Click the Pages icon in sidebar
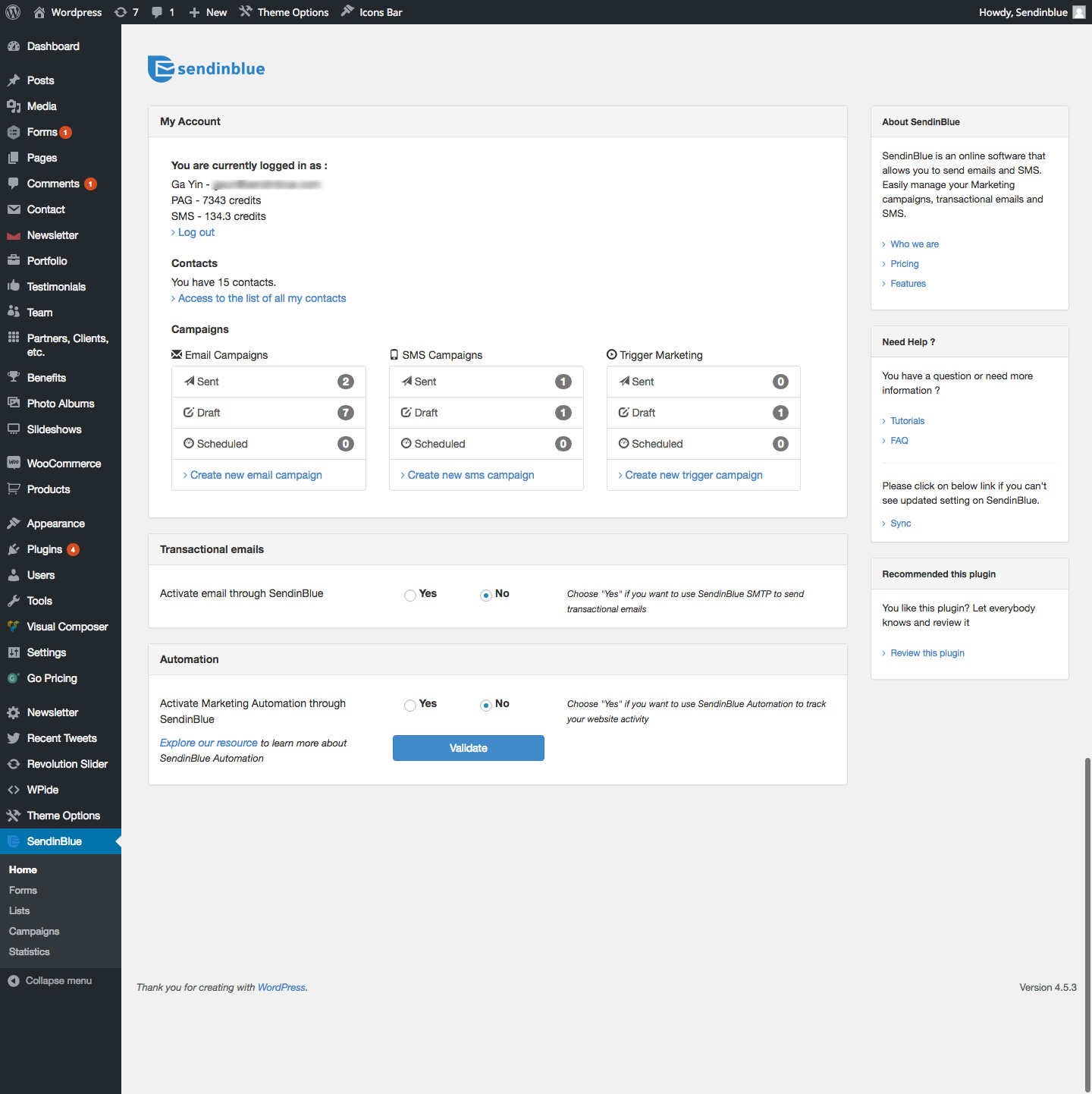Screen dimensions: 1092x1094 (x=14, y=158)
